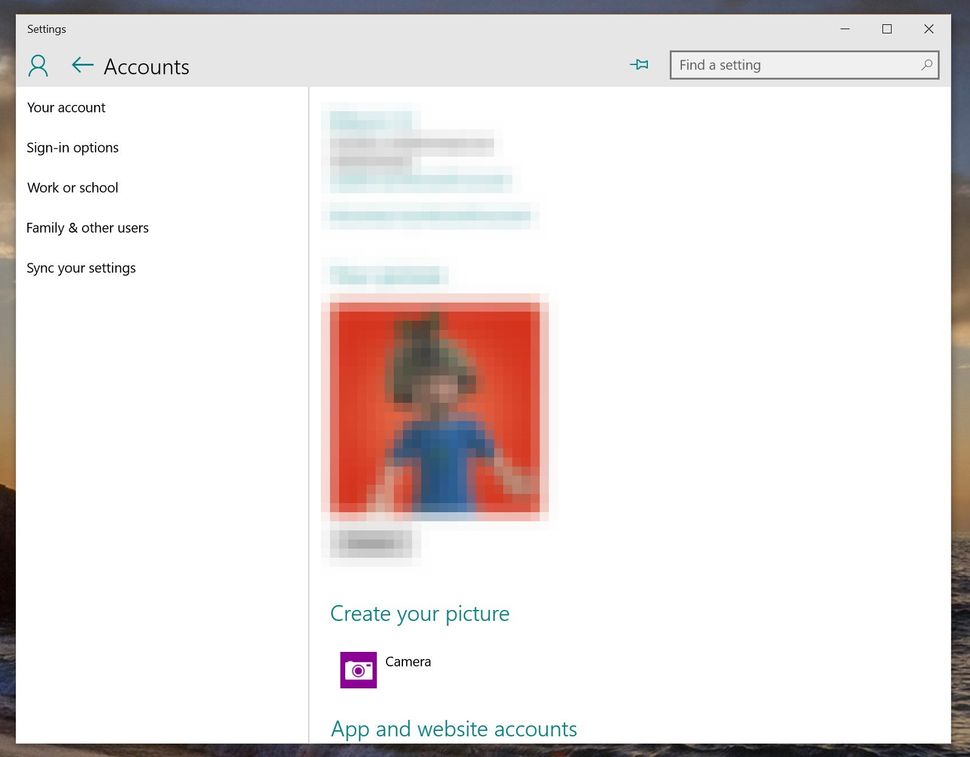The width and height of the screenshot is (970, 757).
Task: Pin the Settings window
Action: (x=639, y=64)
